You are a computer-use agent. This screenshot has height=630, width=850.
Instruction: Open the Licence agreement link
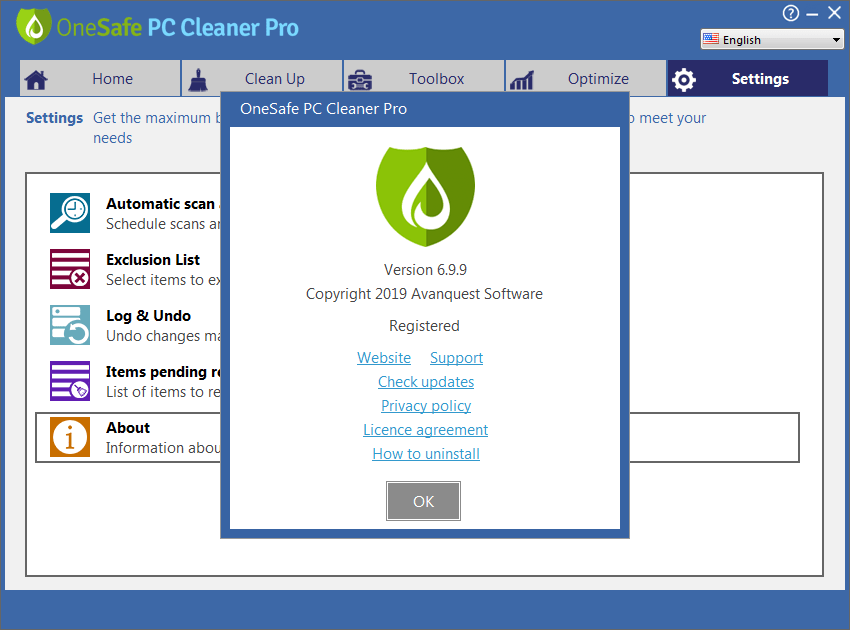pos(426,430)
